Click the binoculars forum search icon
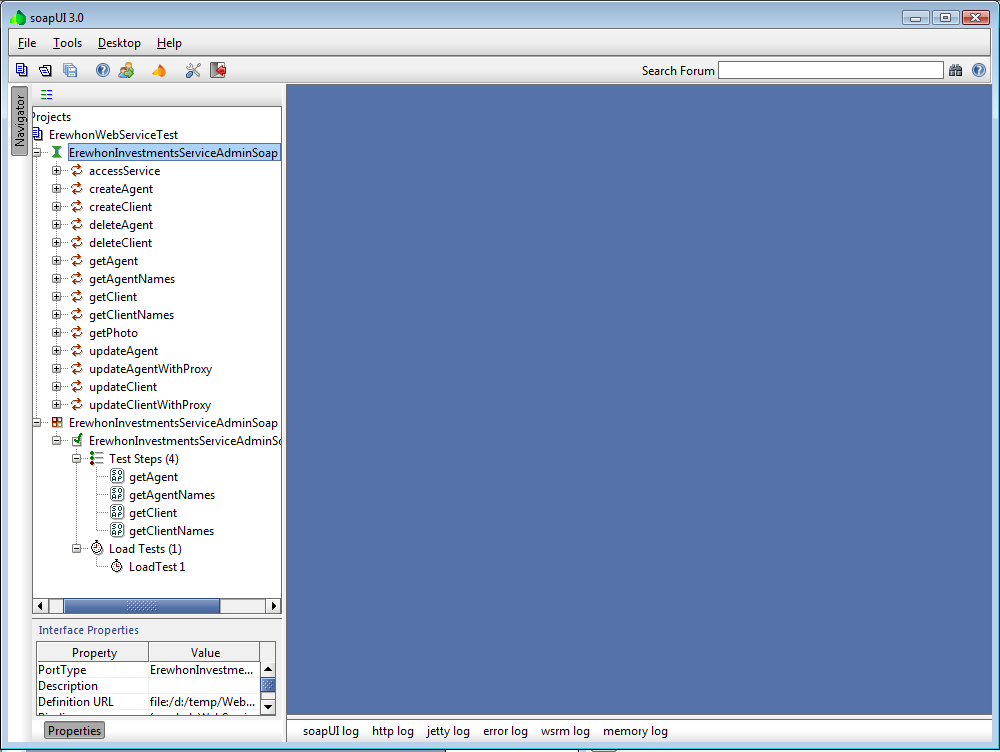This screenshot has height=752, width=1000. (955, 70)
